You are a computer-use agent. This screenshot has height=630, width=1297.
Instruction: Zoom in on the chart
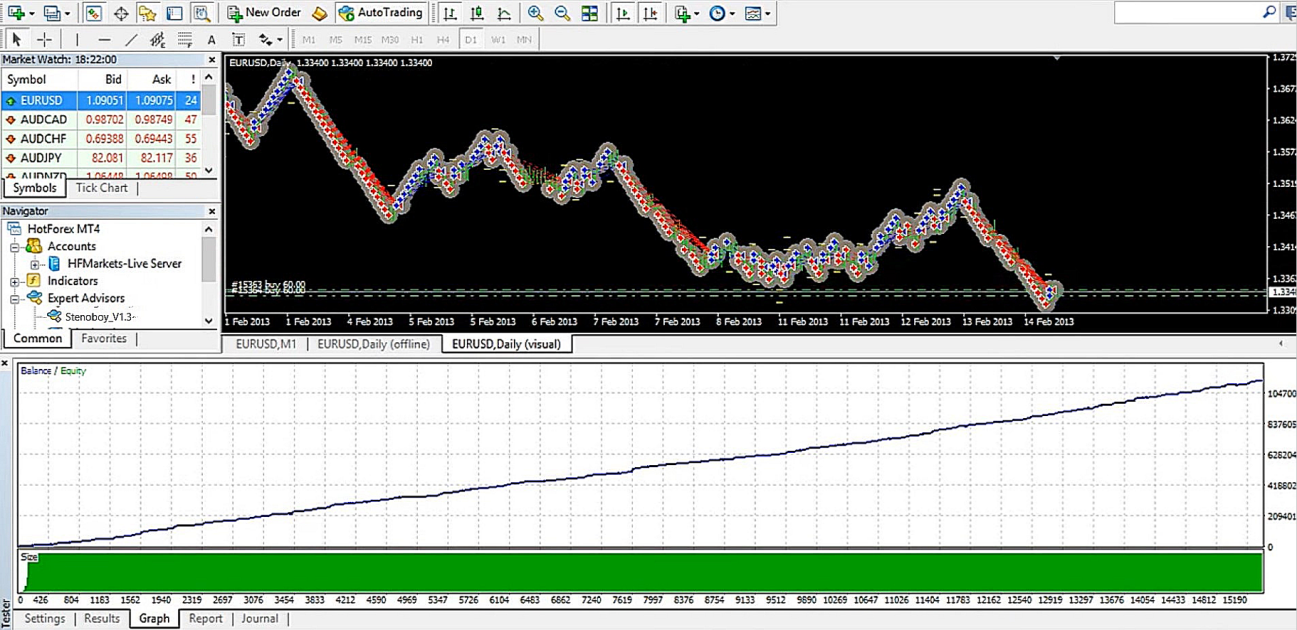pyautogui.click(x=536, y=13)
